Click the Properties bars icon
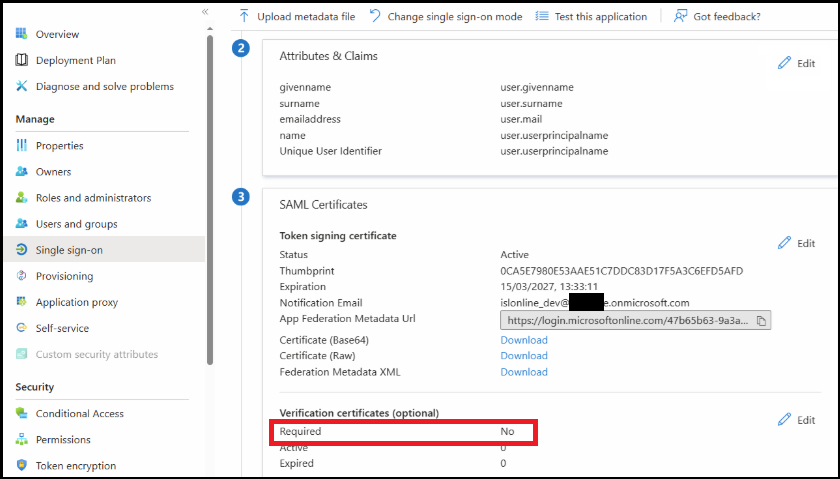Image resolution: width=840 pixels, height=479 pixels. 21,145
